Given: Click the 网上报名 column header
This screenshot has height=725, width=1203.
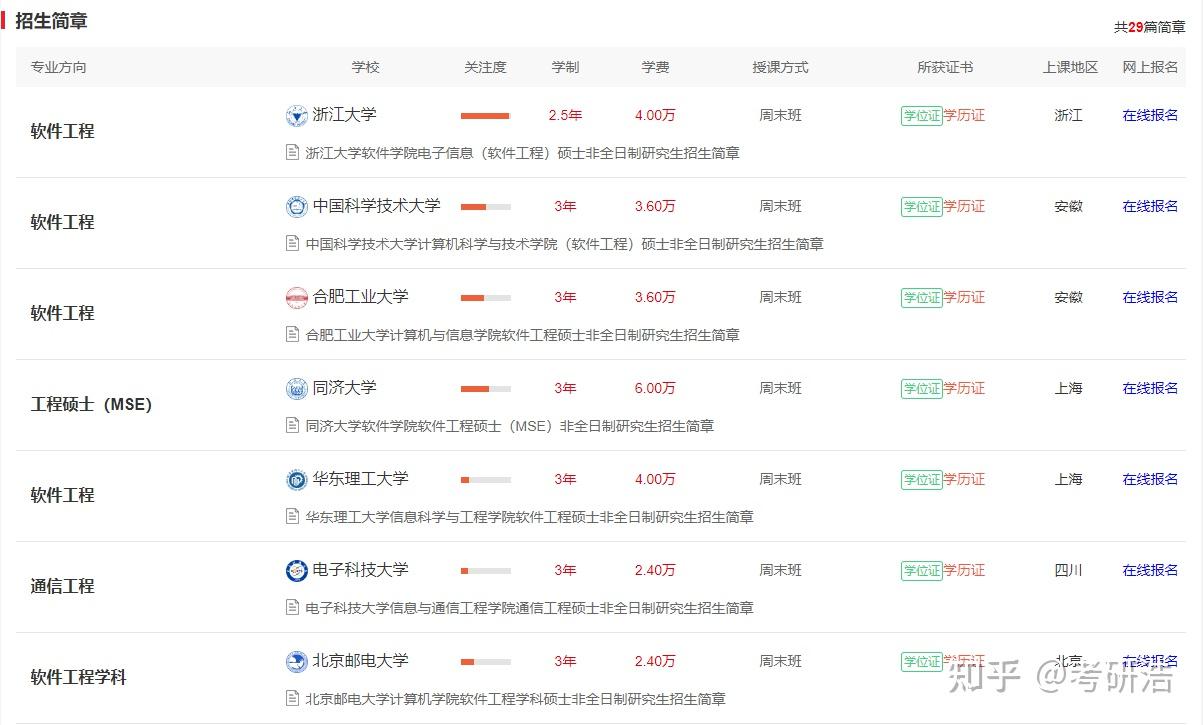Looking at the screenshot, I should pos(1150,67).
